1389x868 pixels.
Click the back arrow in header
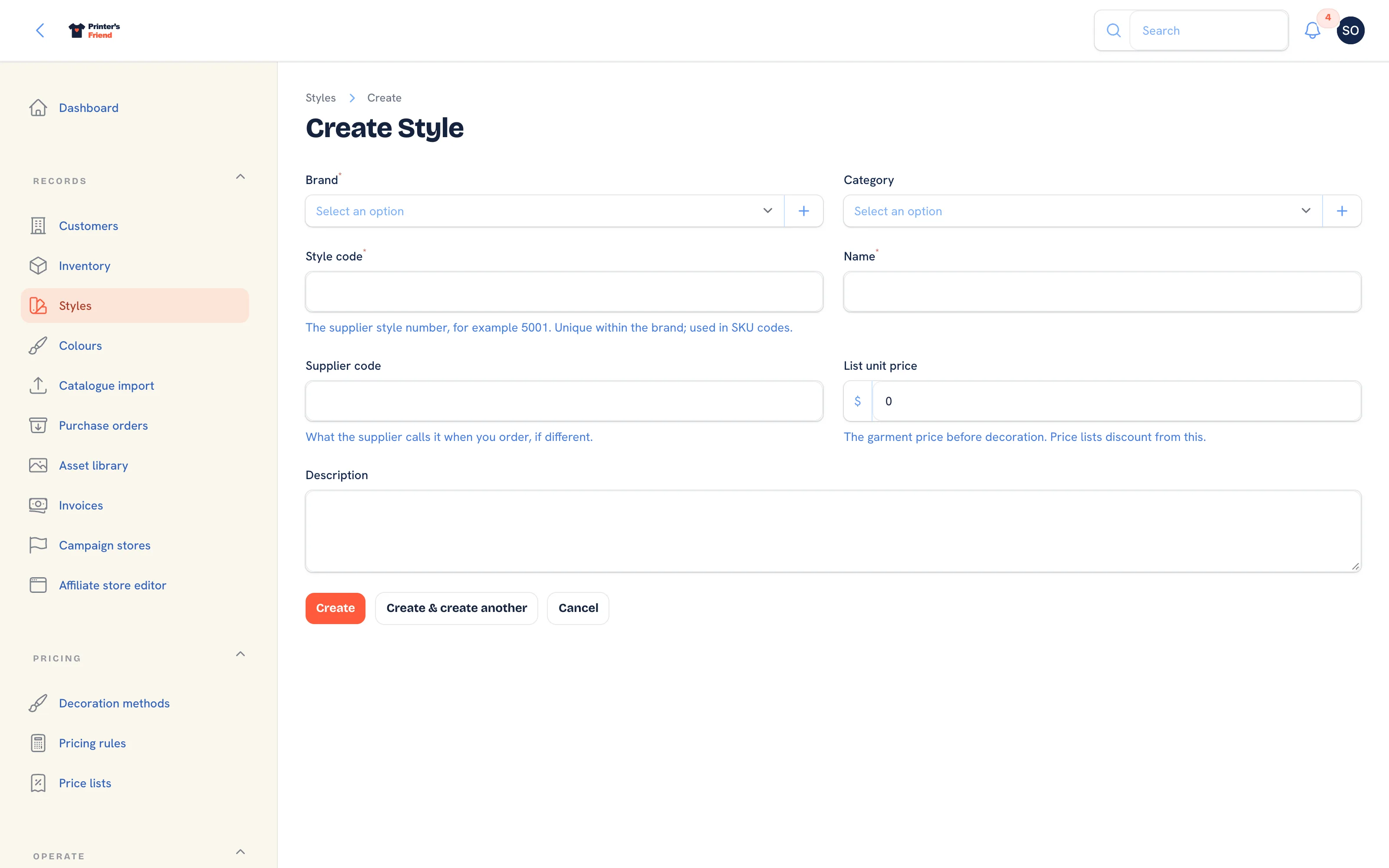[x=39, y=30]
